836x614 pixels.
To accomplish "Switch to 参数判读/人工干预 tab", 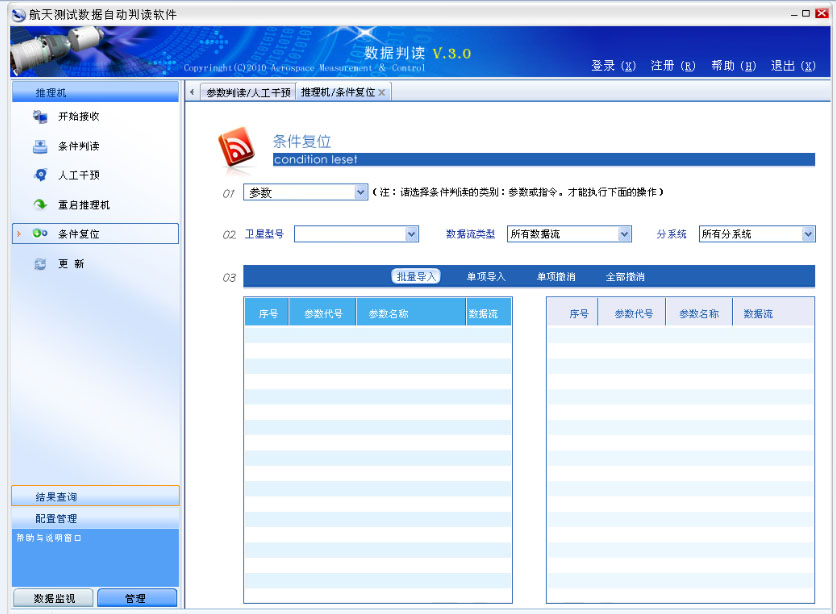I will (248, 92).
